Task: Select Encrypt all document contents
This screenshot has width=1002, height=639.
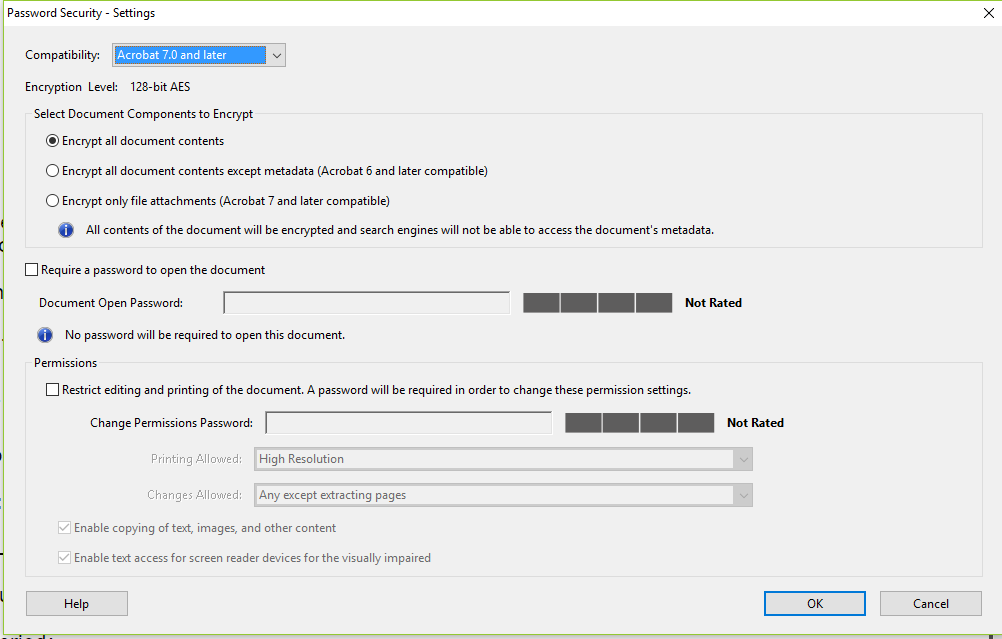Action: [x=53, y=141]
